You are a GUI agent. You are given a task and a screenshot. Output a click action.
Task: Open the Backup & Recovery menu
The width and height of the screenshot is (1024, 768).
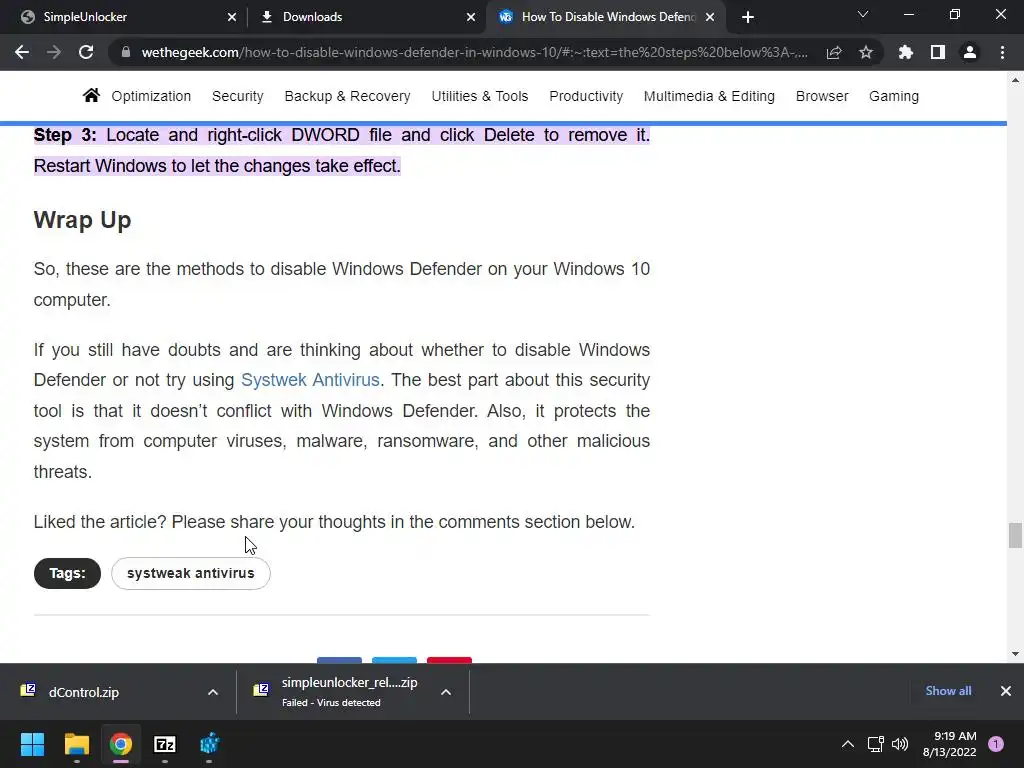[347, 96]
